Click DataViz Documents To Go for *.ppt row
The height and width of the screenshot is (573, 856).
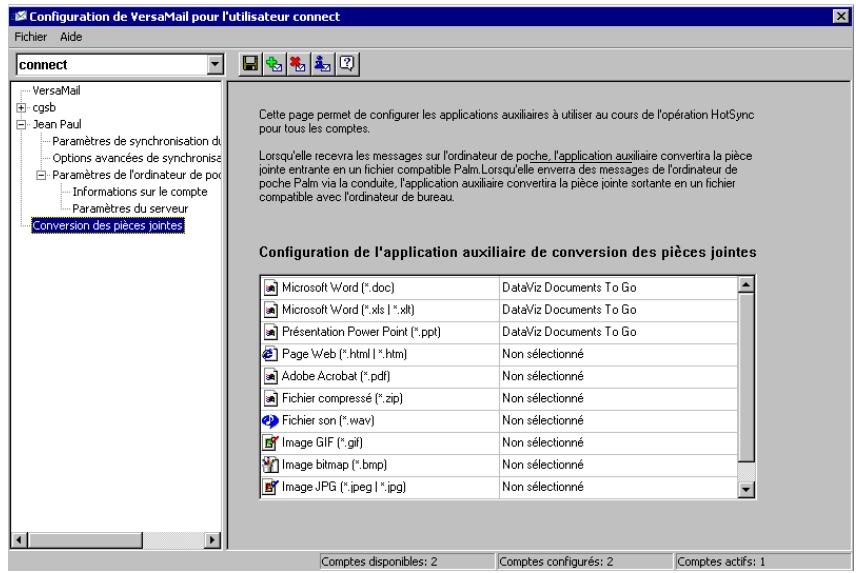click(x=569, y=332)
